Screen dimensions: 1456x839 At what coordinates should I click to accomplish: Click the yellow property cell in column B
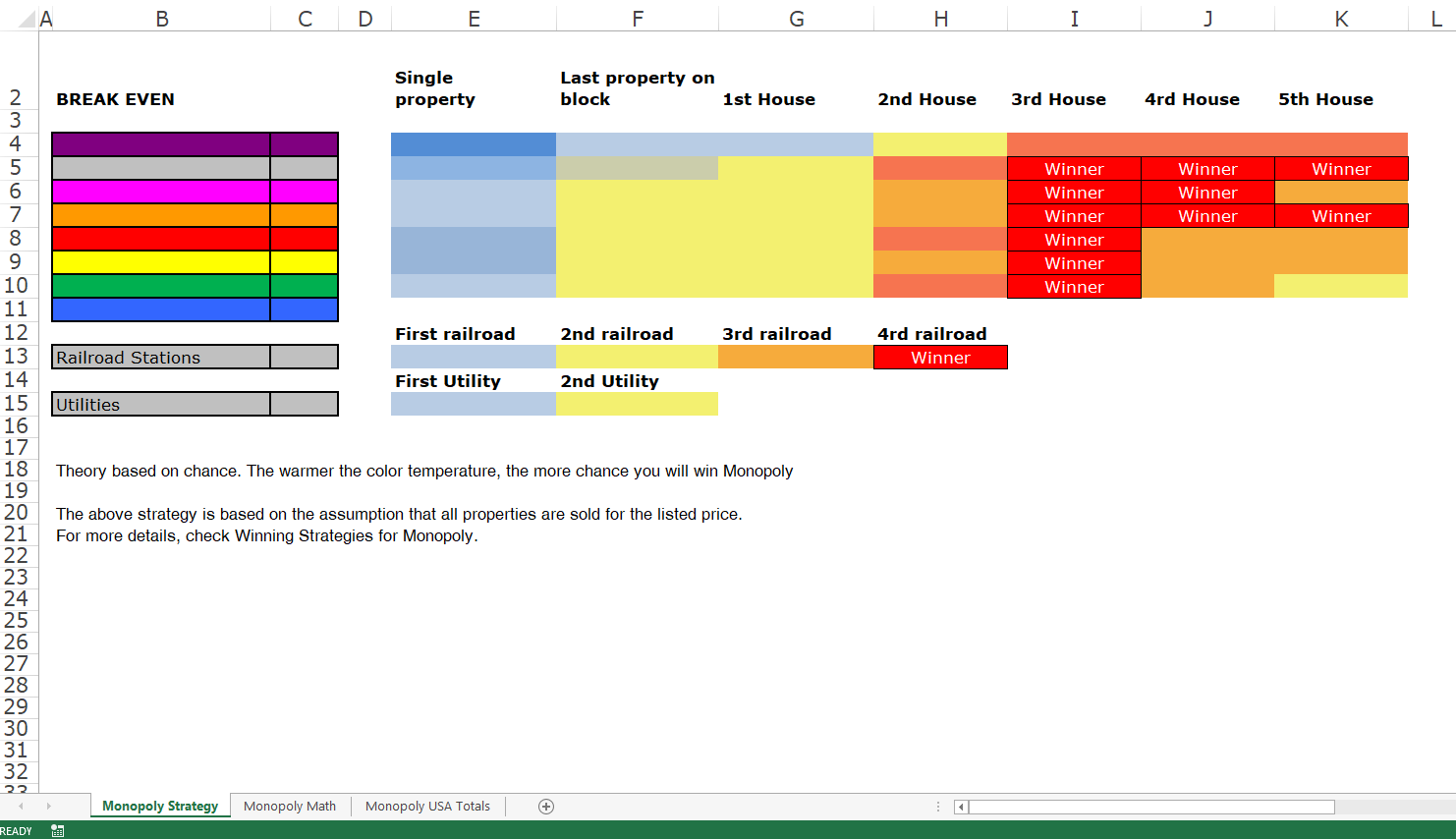[161, 262]
